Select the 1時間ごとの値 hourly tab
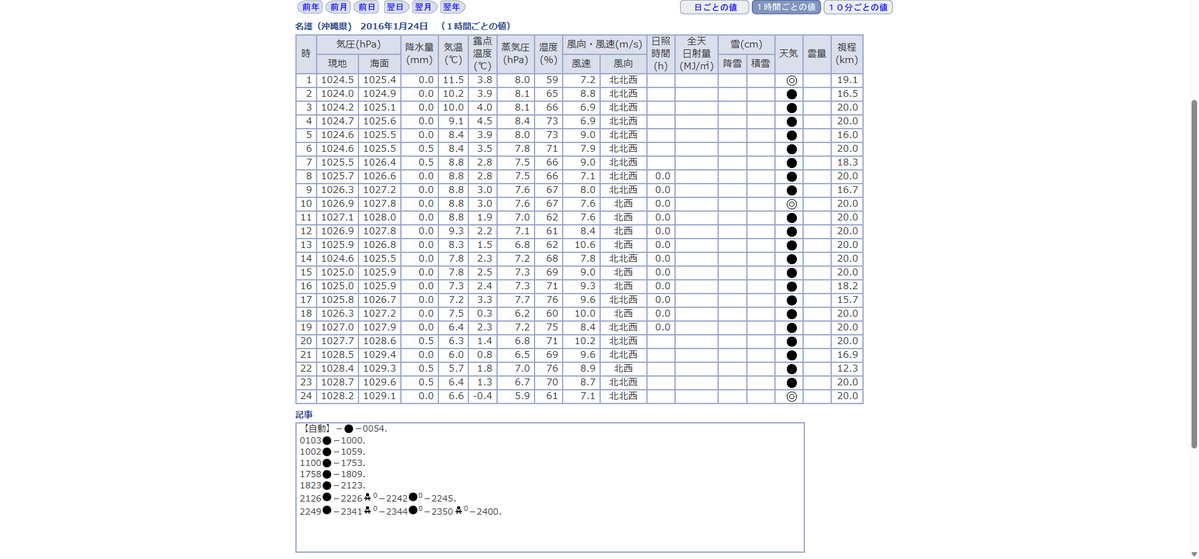1199x559 pixels. point(786,7)
